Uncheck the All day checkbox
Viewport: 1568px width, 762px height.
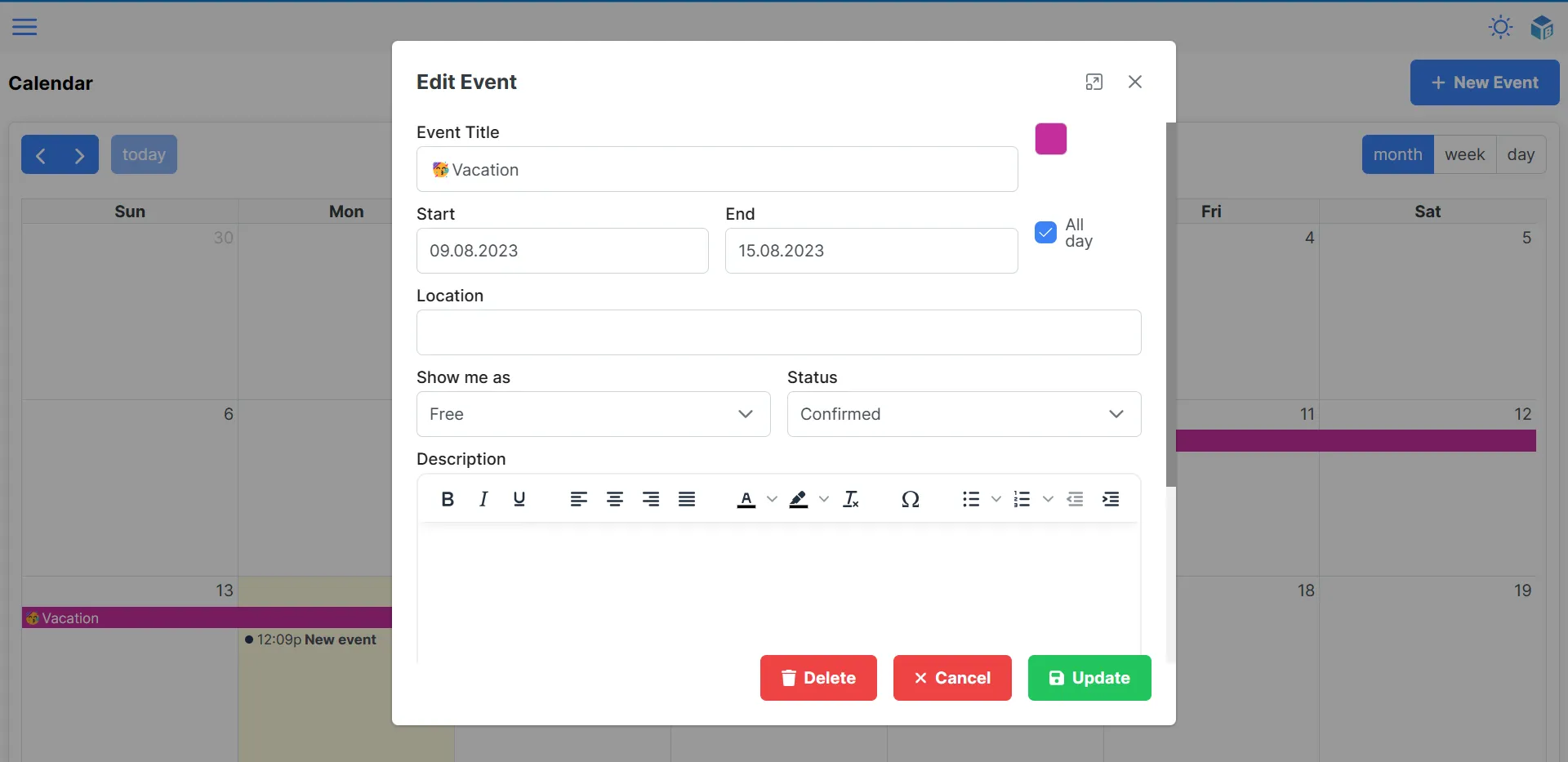(x=1046, y=233)
